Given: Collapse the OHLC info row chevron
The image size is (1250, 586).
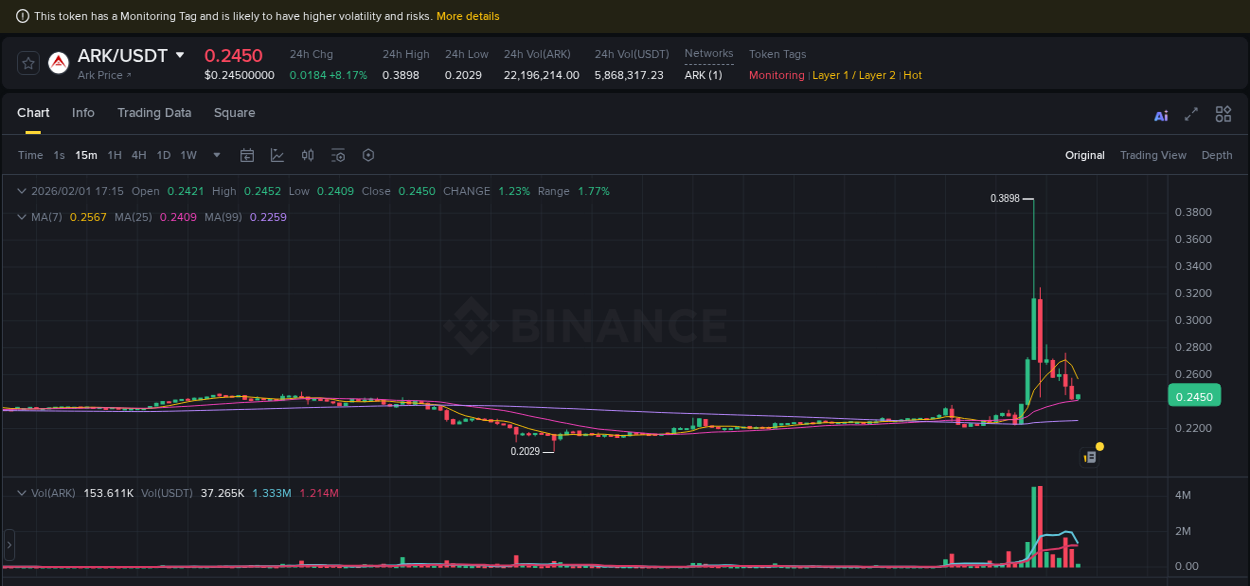Looking at the screenshot, I should coord(22,190).
